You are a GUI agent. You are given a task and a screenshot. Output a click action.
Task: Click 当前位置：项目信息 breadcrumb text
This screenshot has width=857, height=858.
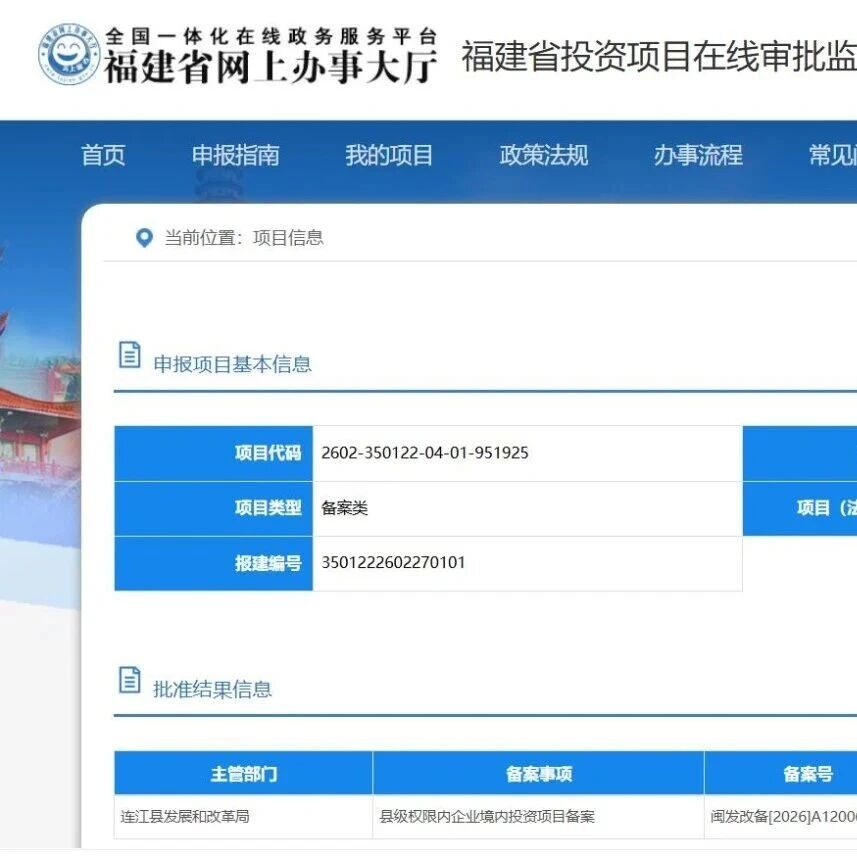tap(244, 238)
